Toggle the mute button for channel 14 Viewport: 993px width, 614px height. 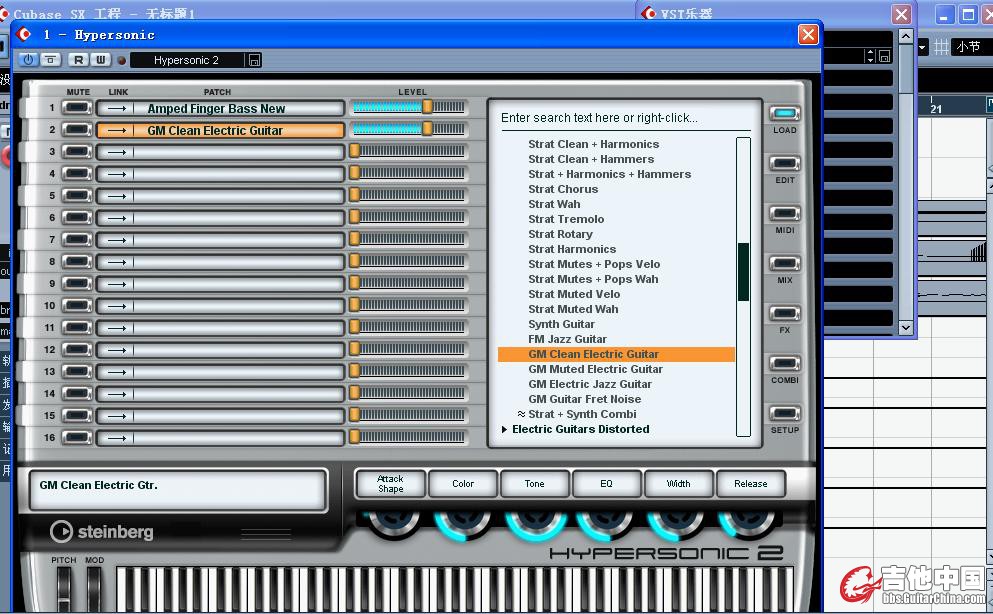click(77, 393)
